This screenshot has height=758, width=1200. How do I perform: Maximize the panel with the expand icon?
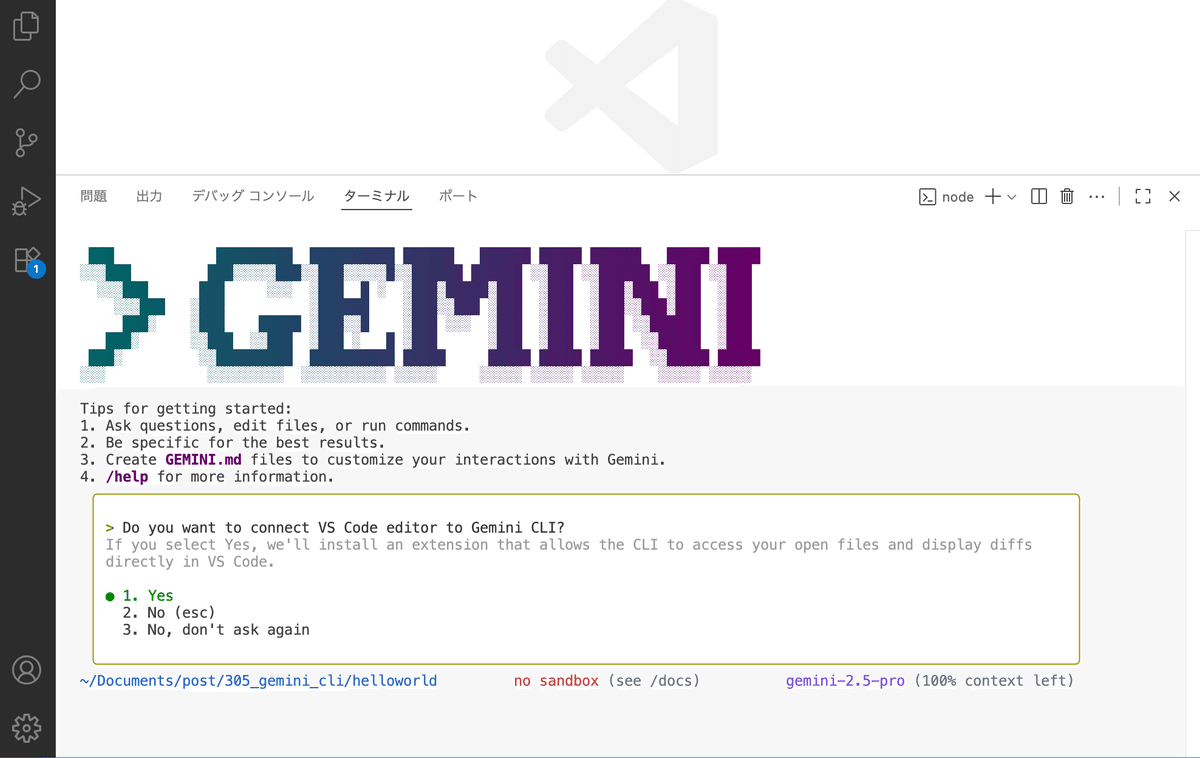(x=1142, y=196)
